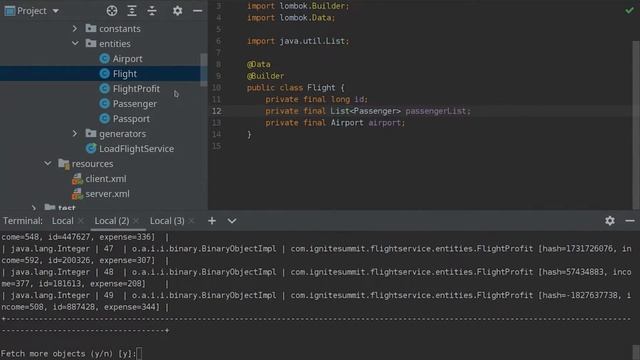Click the editor vertical scrollbar

[x=636, y=124]
